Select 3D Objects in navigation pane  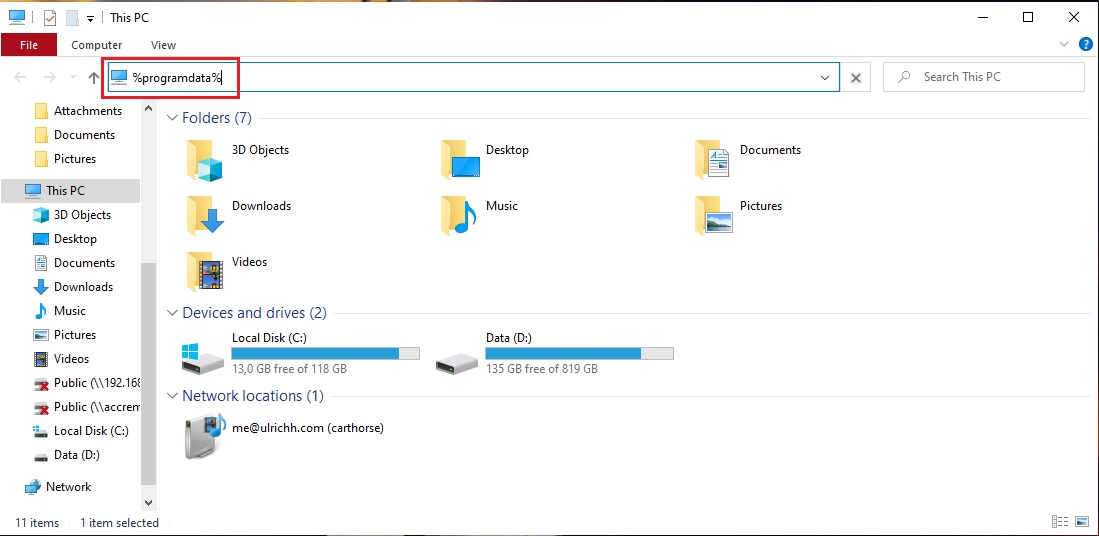pos(72,215)
